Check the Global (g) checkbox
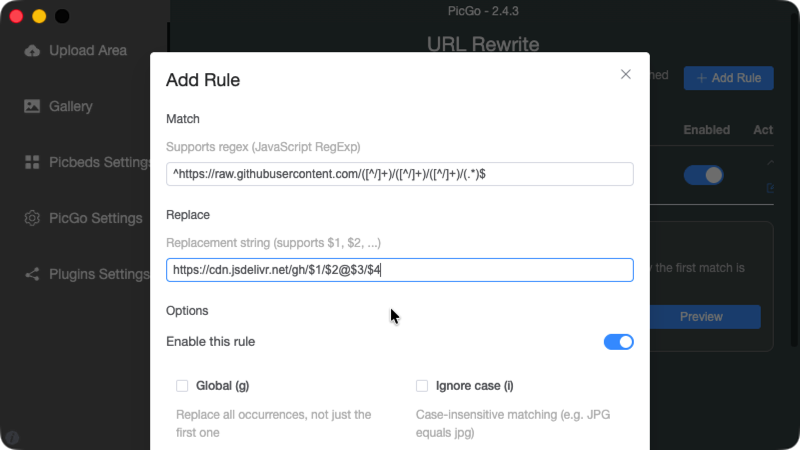The width and height of the screenshot is (800, 450). (x=182, y=386)
